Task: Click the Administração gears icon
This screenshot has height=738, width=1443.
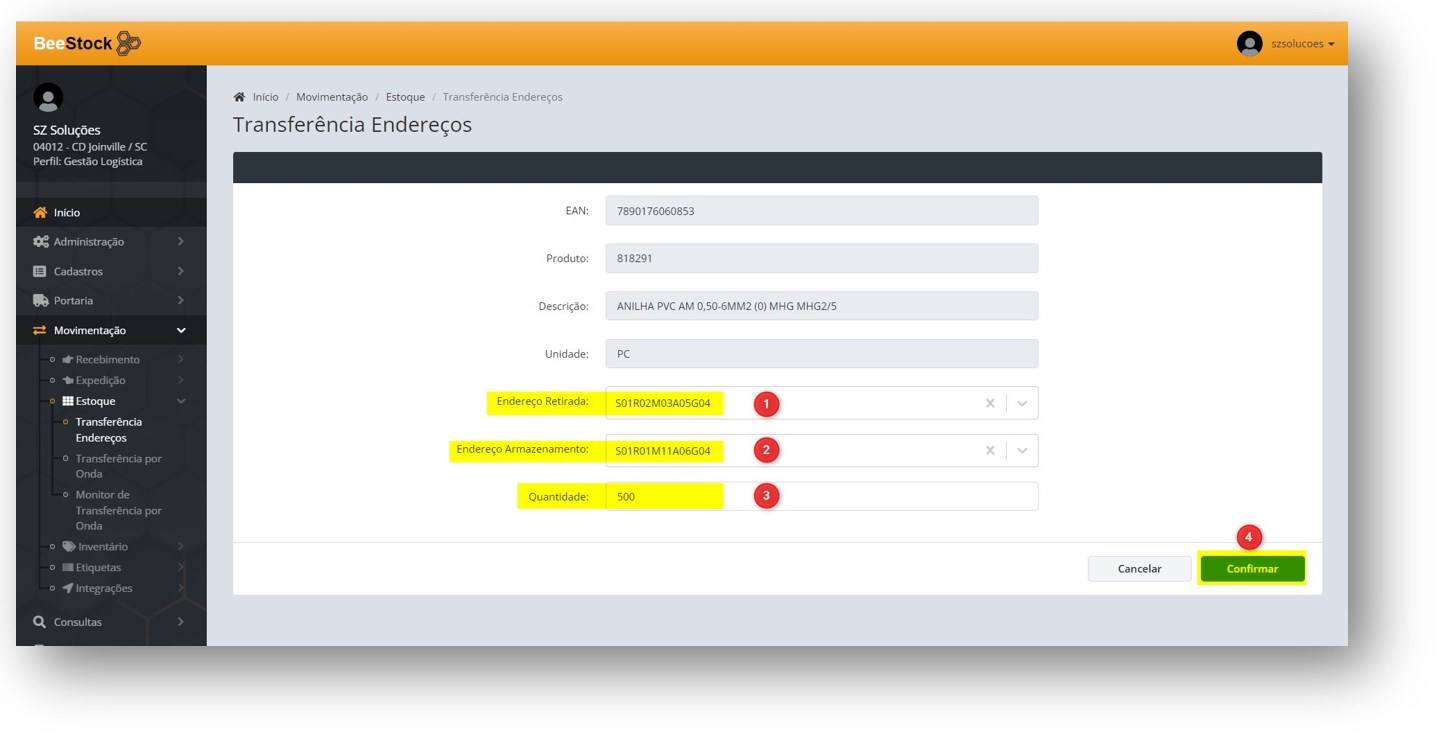Action: [x=40, y=242]
